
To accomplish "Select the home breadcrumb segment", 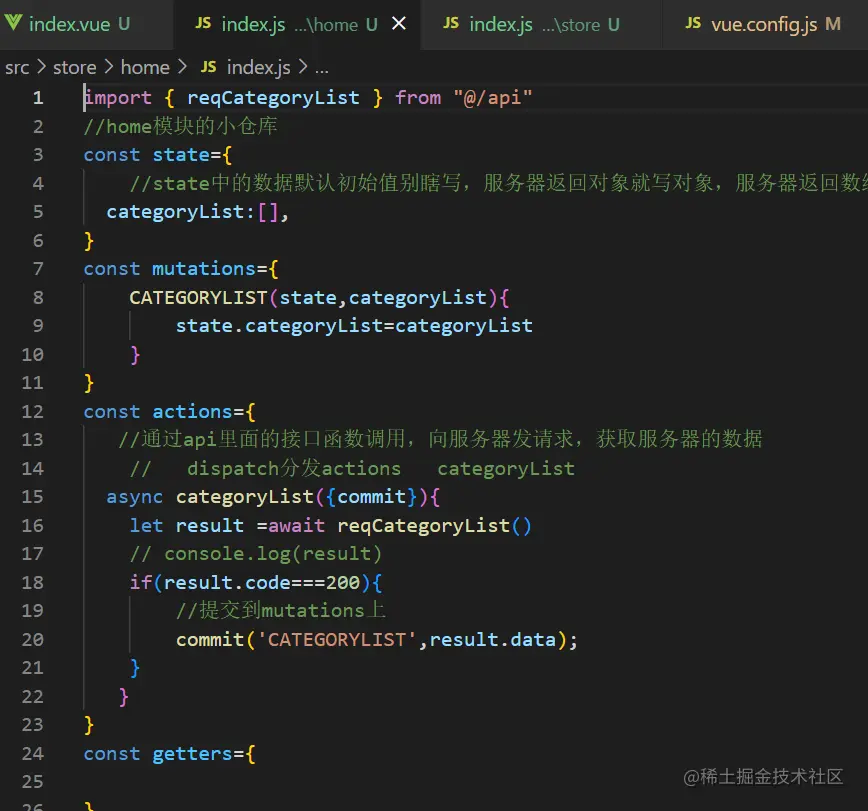I will [145, 68].
